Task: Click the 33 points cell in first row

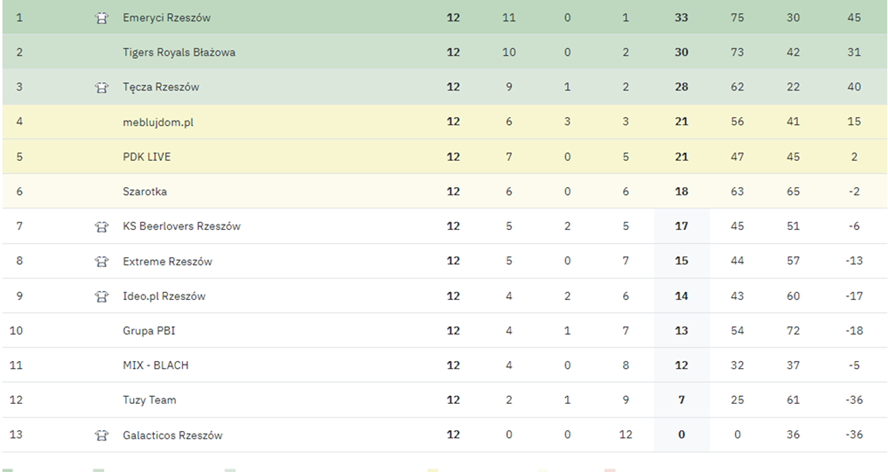Action: click(x=682, y=18)
